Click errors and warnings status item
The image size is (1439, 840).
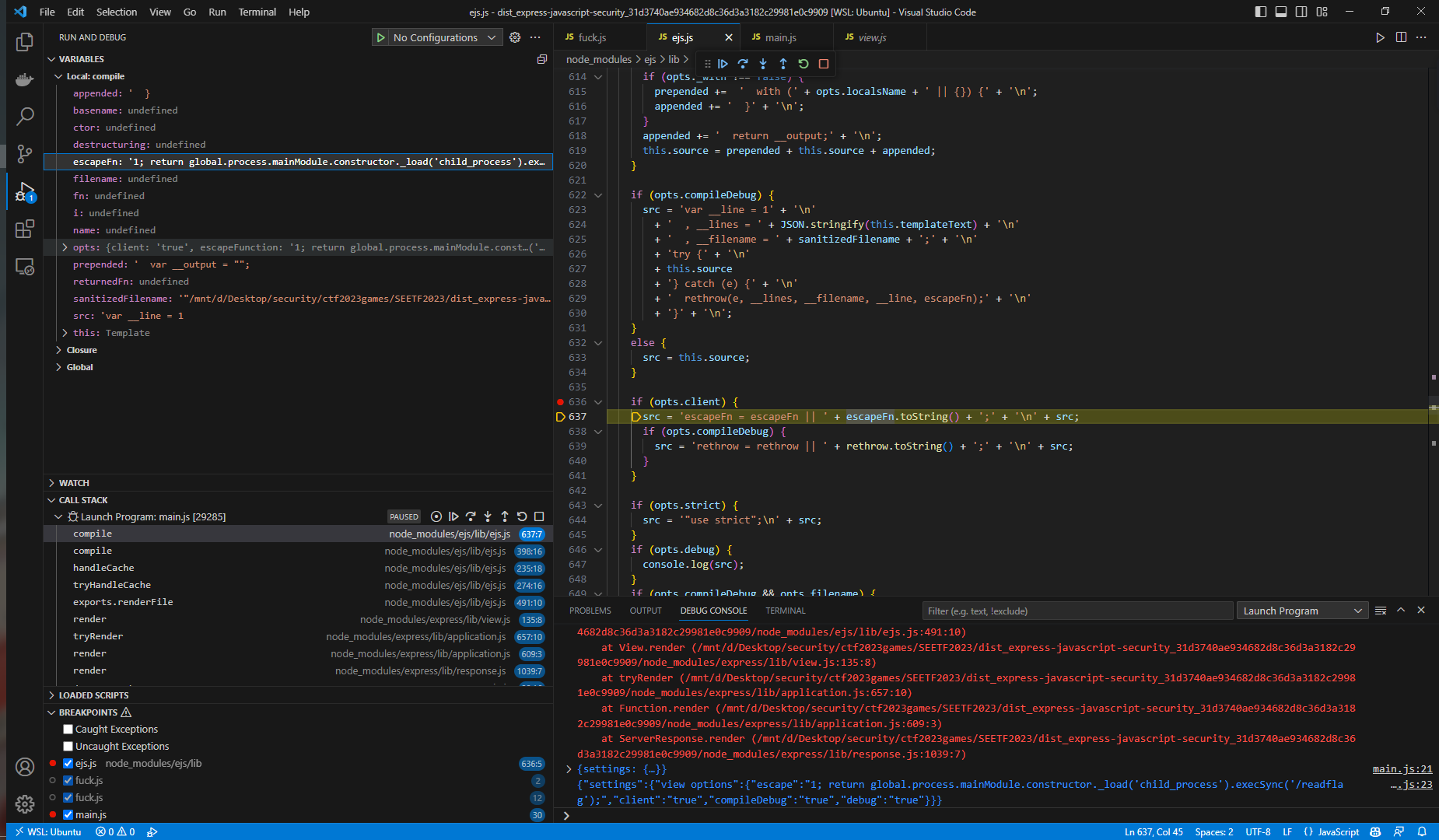[115, 831]
